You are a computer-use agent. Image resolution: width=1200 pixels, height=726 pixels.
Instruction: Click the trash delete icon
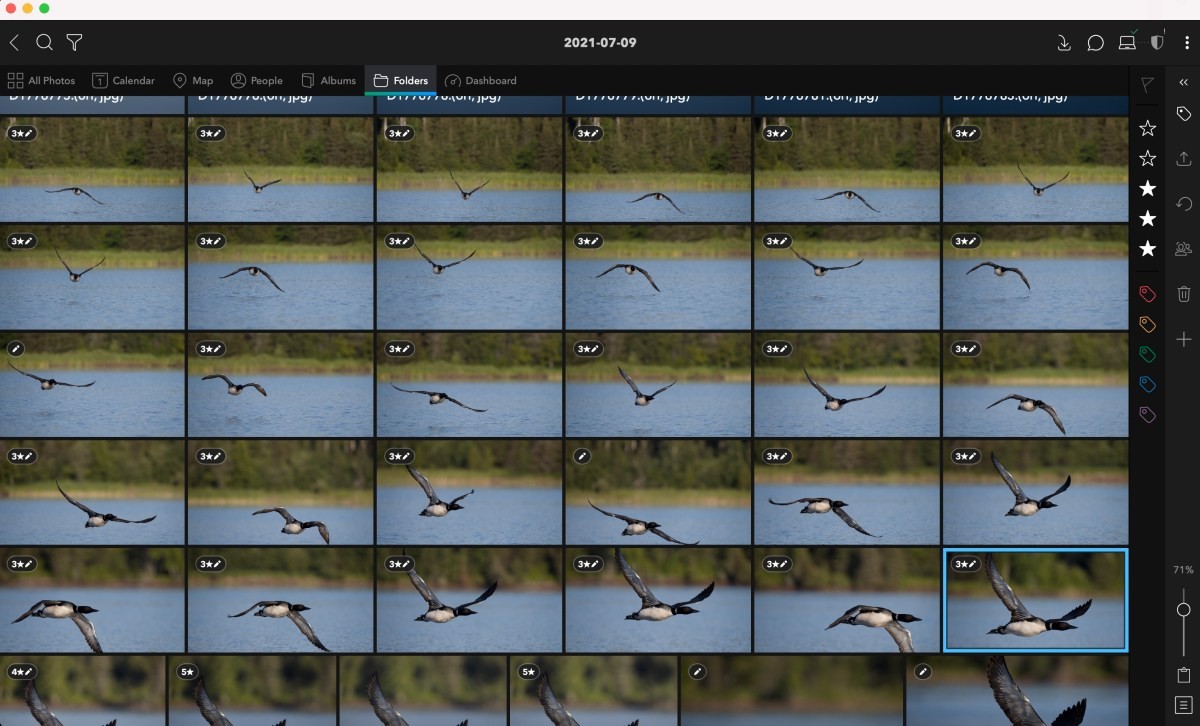[x=1184, y=294]
